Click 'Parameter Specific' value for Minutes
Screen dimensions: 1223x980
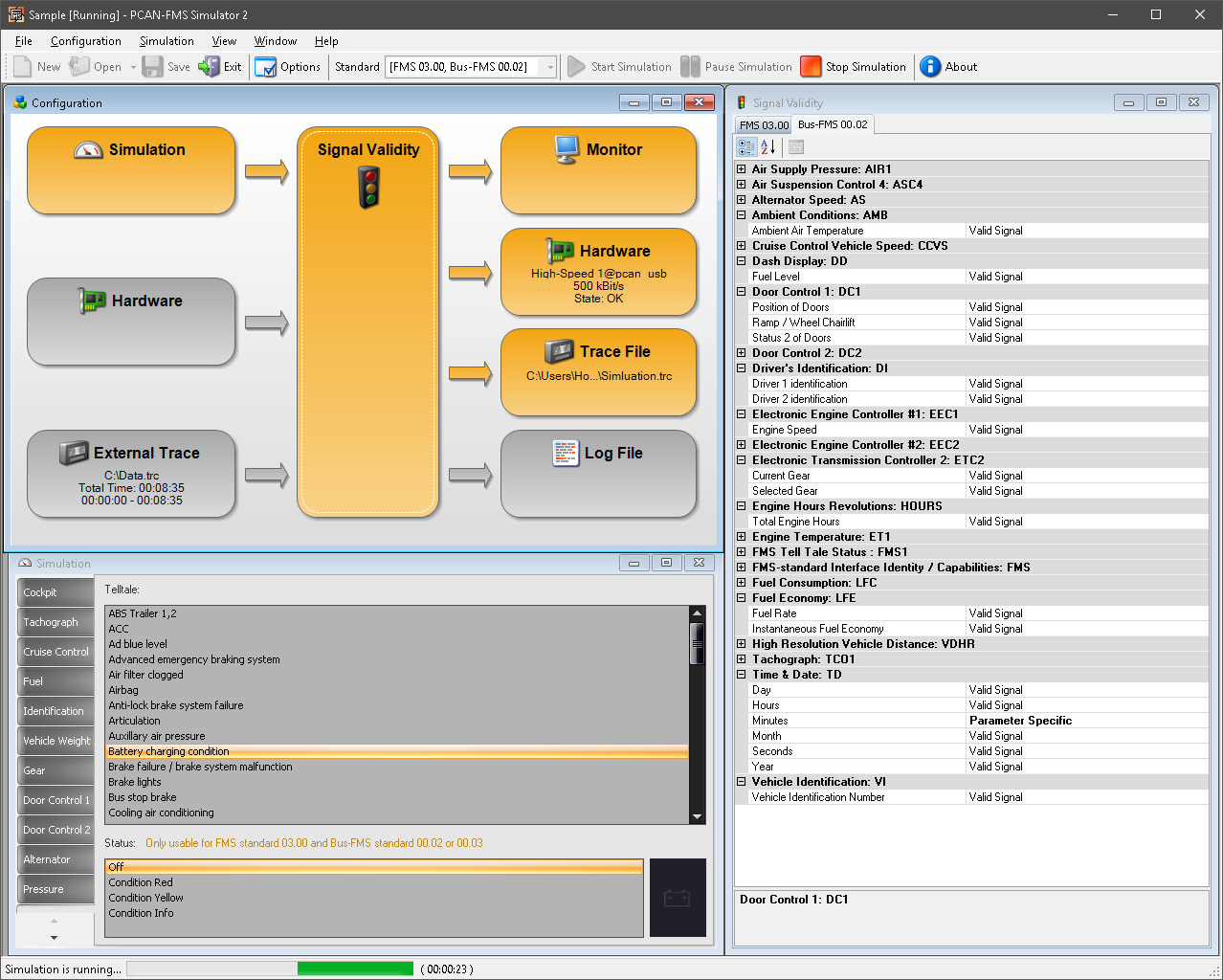pos(1020,721)
